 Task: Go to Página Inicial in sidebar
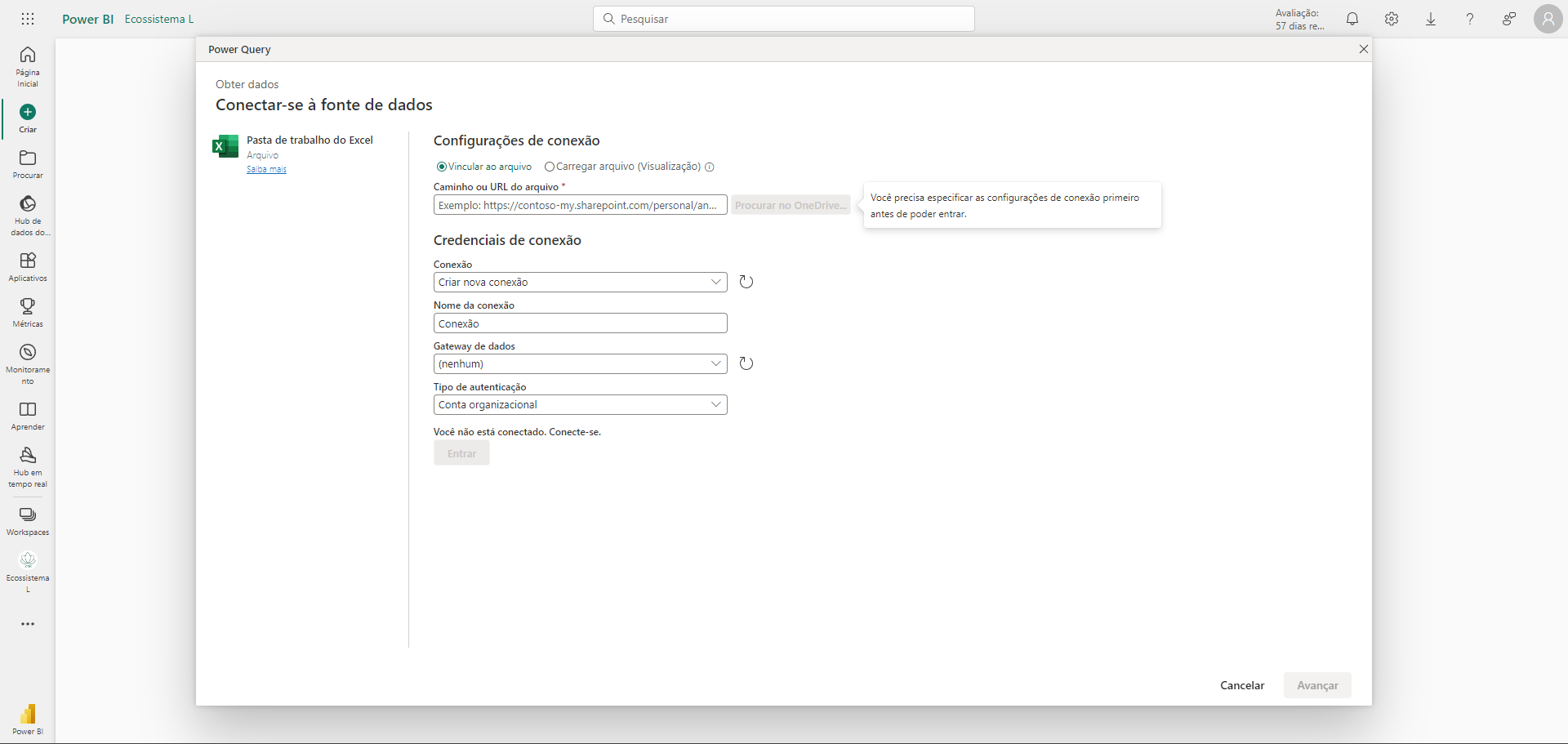(28, 66)
